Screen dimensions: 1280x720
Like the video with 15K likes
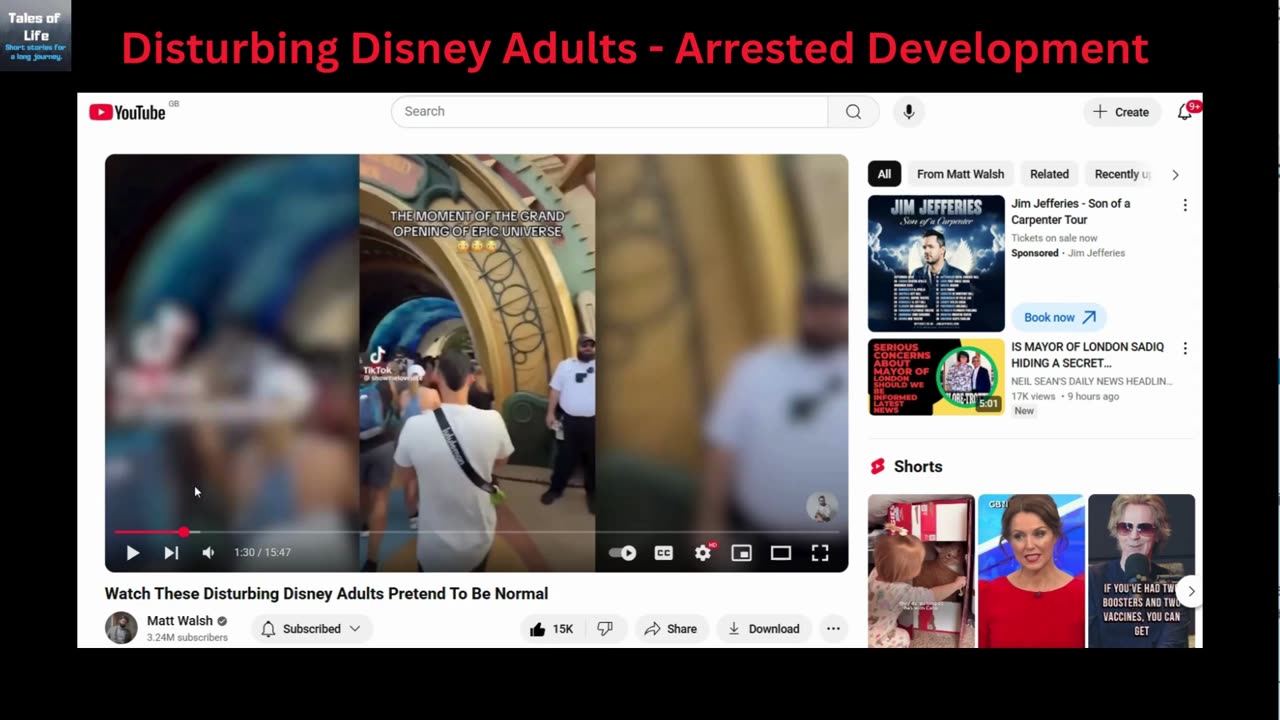(x=551, y=629)
